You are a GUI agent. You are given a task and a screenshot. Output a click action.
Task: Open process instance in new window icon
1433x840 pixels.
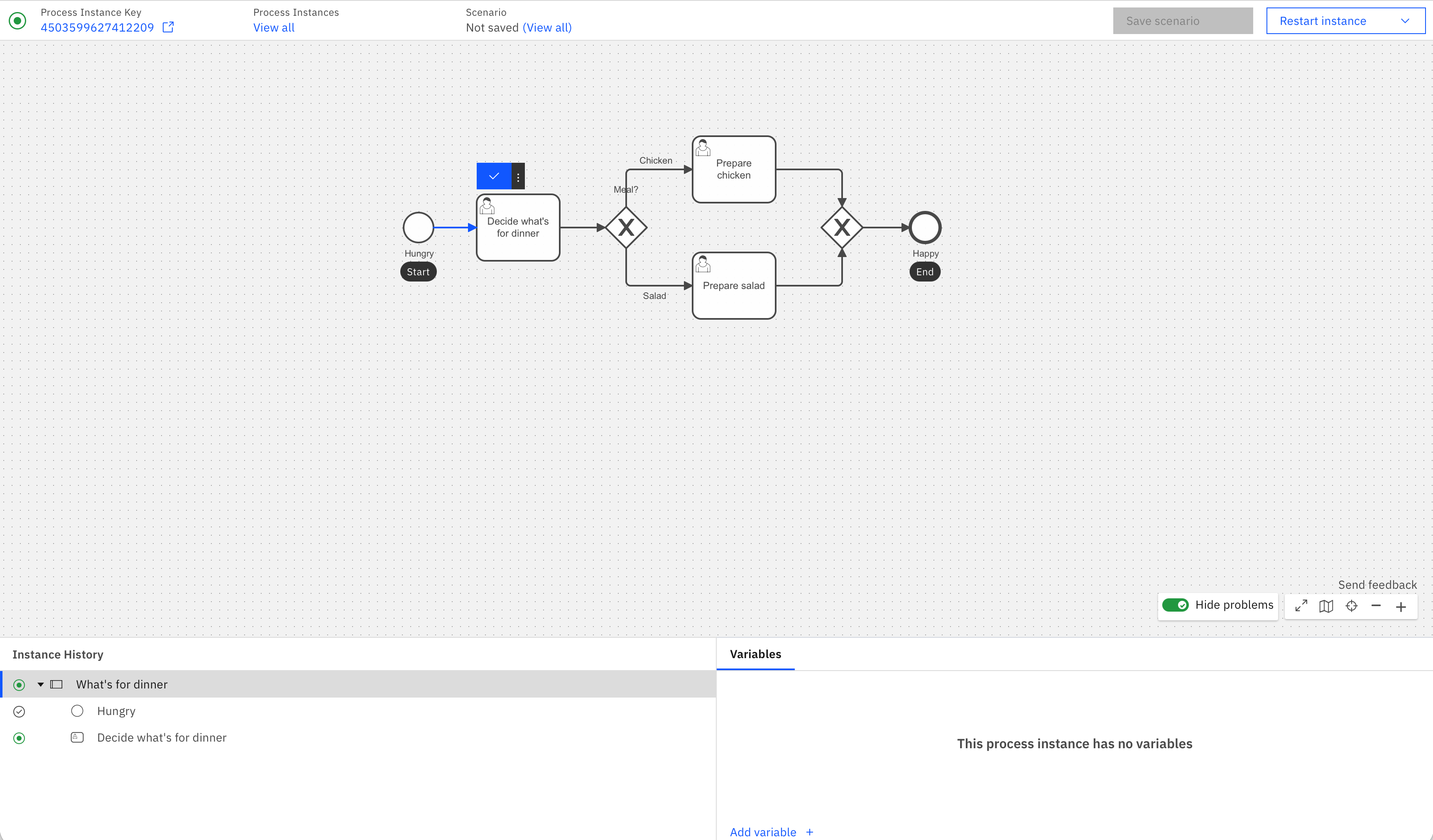(168, 27)
